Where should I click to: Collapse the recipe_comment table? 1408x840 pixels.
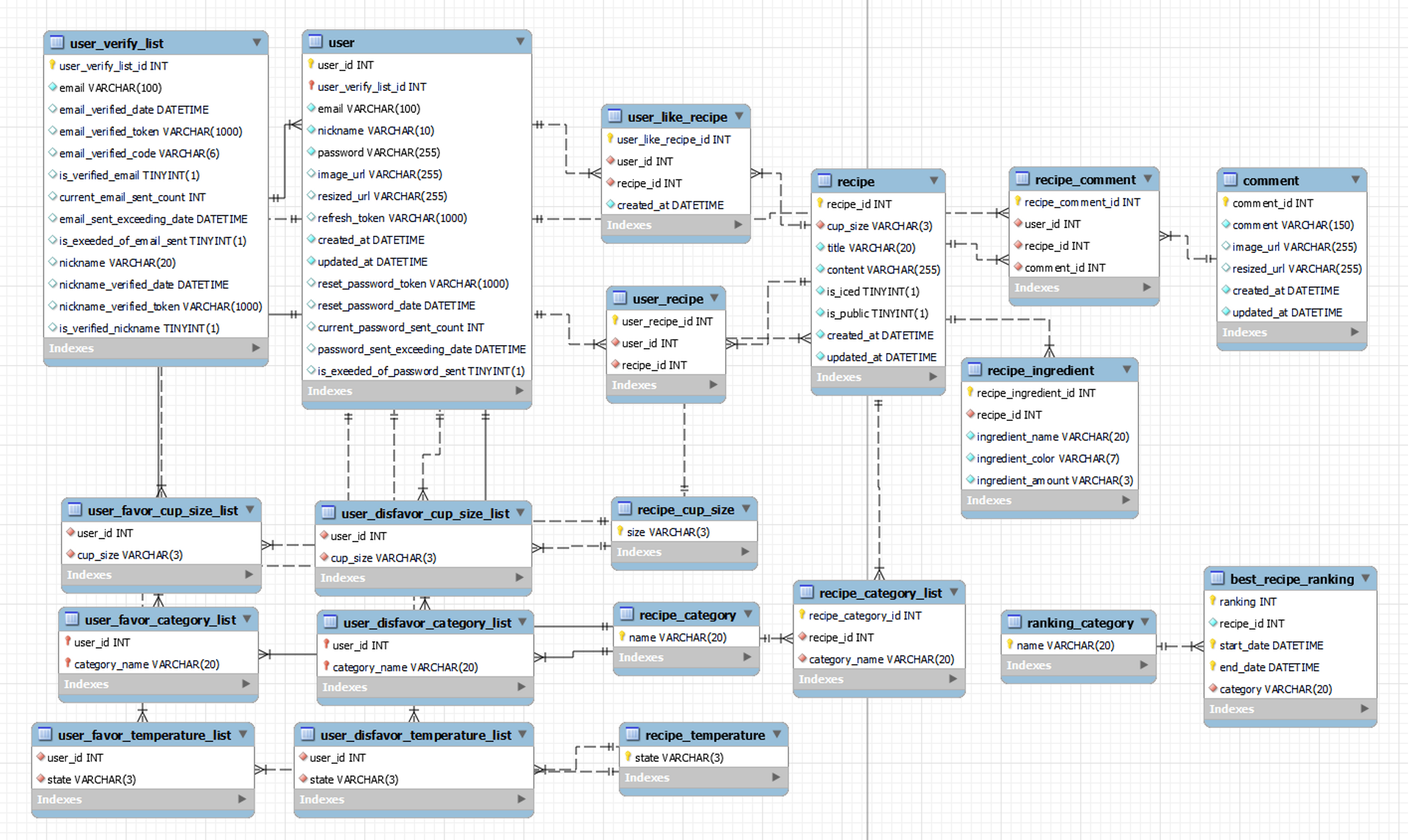tap(1148, 179)
